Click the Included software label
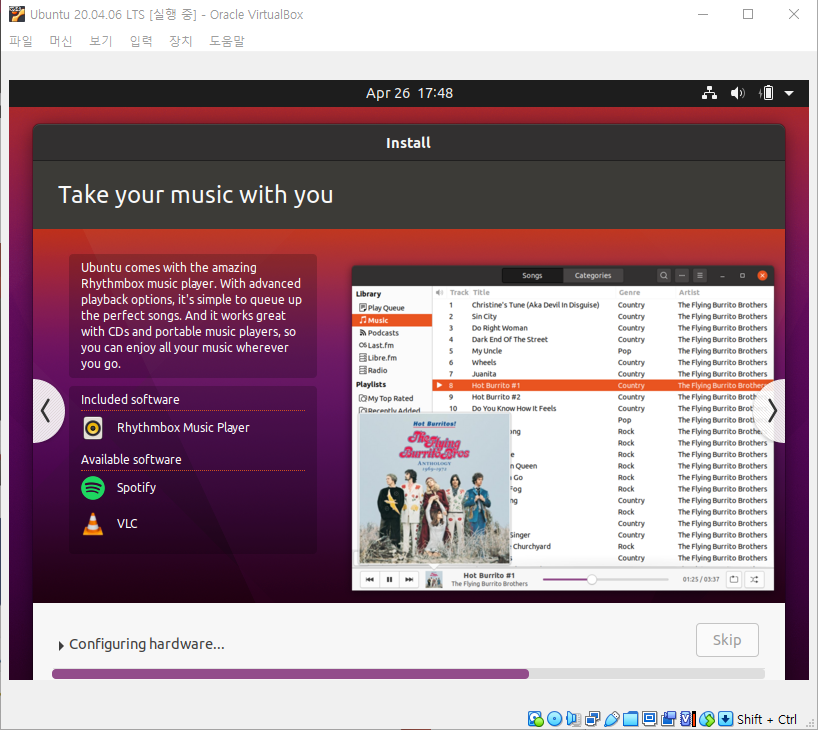The image size is (818, 730). click(x=130, y=400)
